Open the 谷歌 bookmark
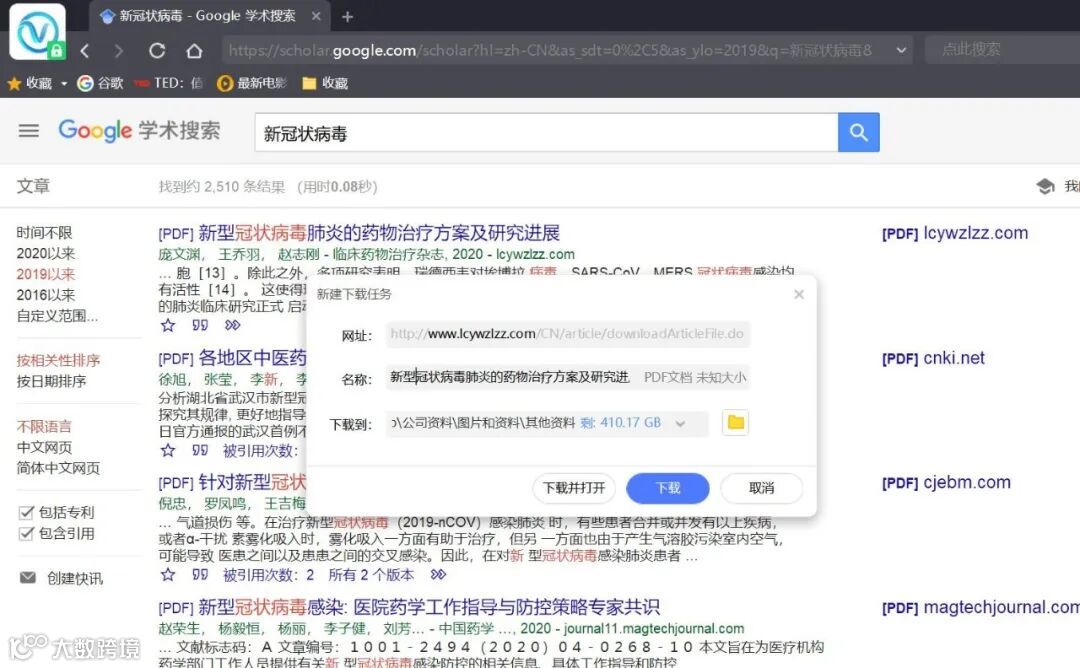The width and height of the screenshot is (1080, 668). [101, 83]
